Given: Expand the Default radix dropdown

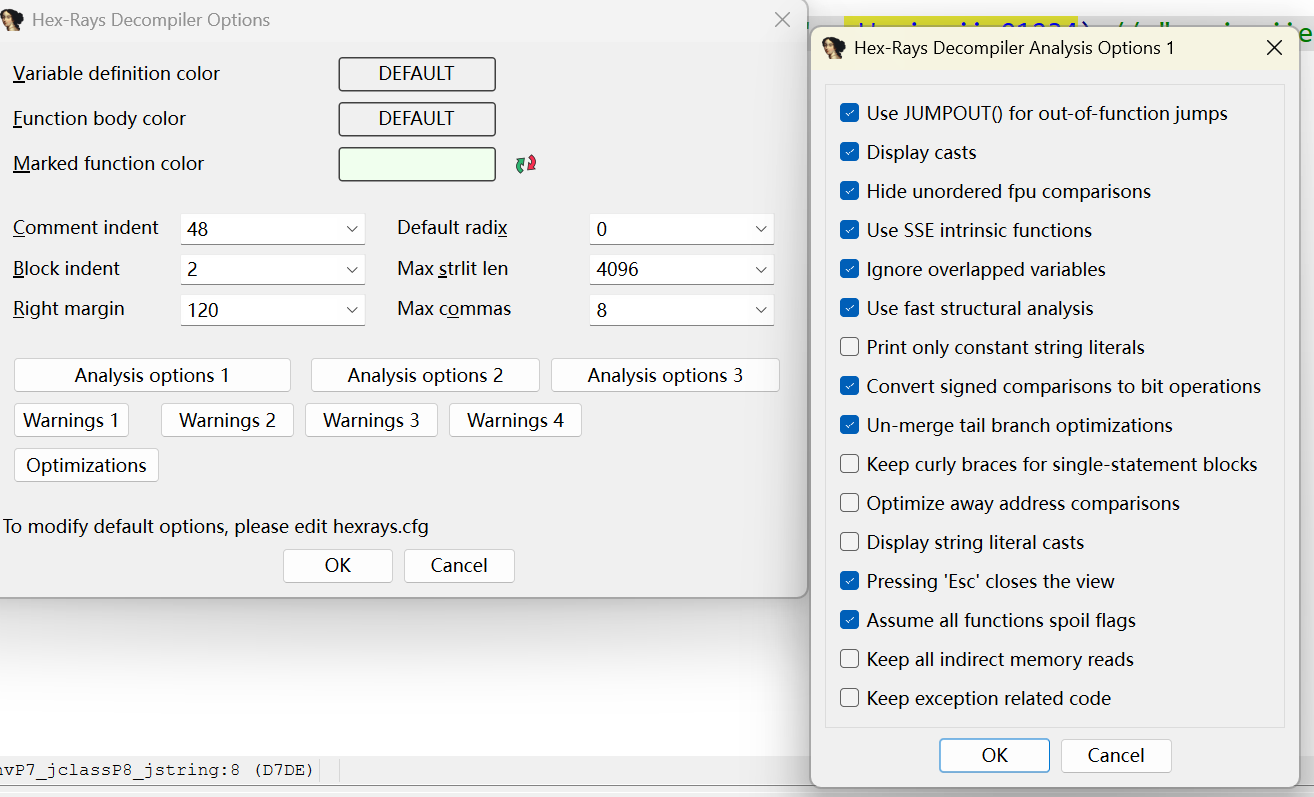Looking at the screenshot, I should point(761,229).
